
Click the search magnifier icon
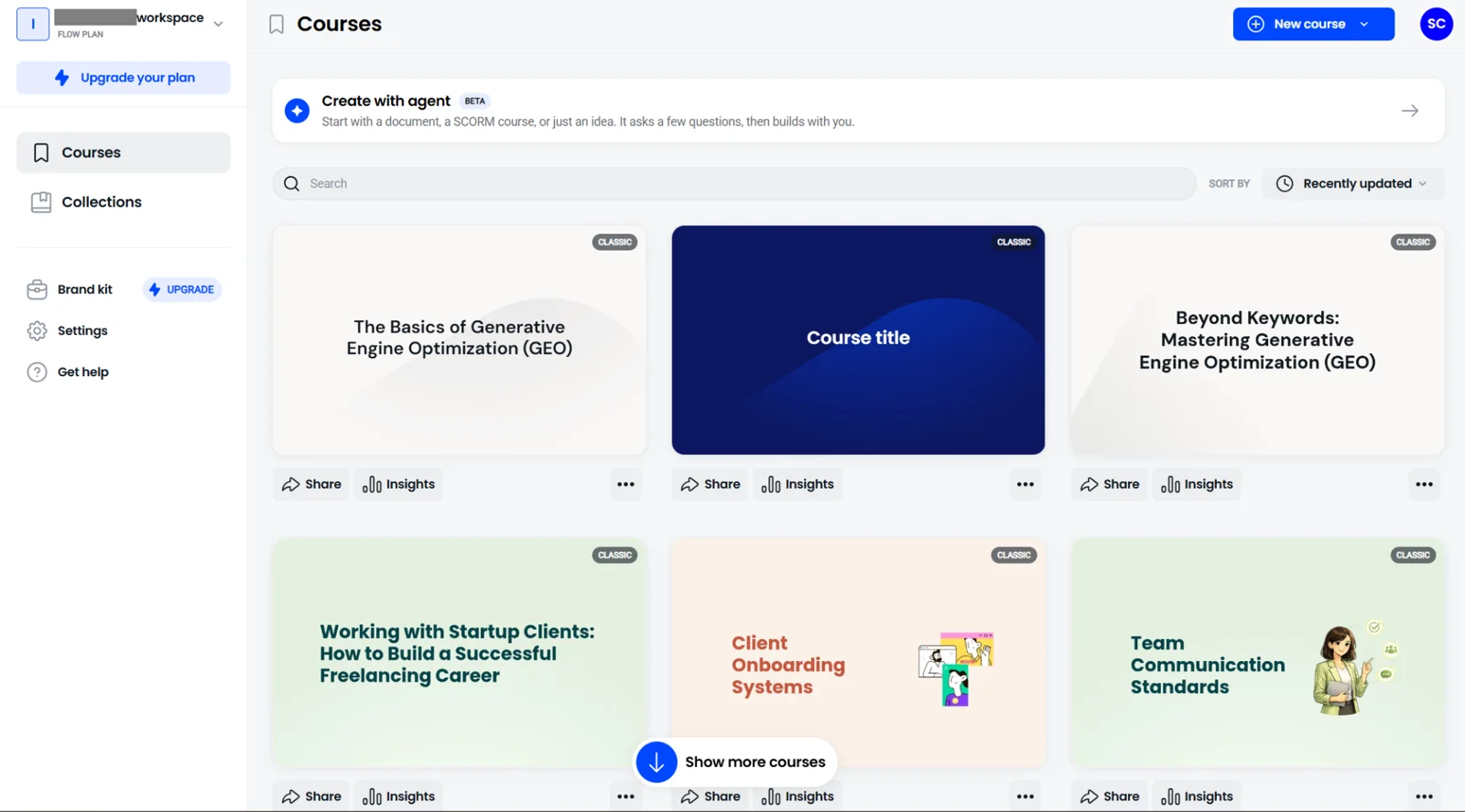coord(291,184)
